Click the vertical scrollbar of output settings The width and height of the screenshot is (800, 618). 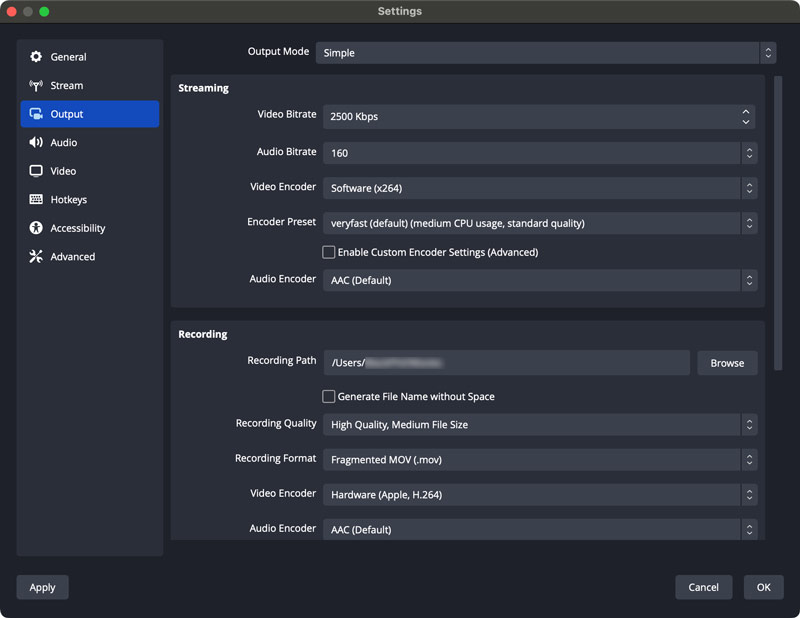coord(778,223)
